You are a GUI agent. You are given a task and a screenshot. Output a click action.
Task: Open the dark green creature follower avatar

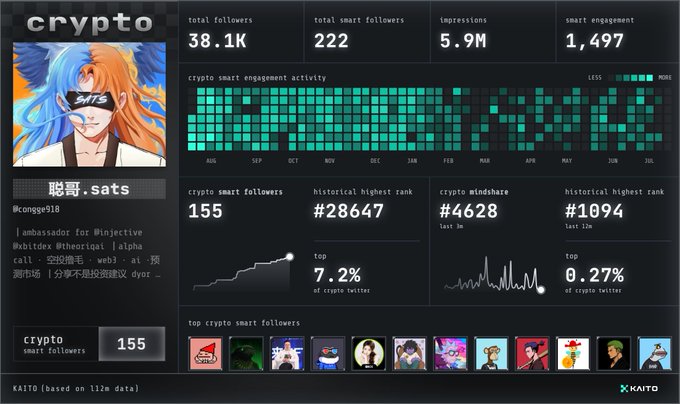246,354
